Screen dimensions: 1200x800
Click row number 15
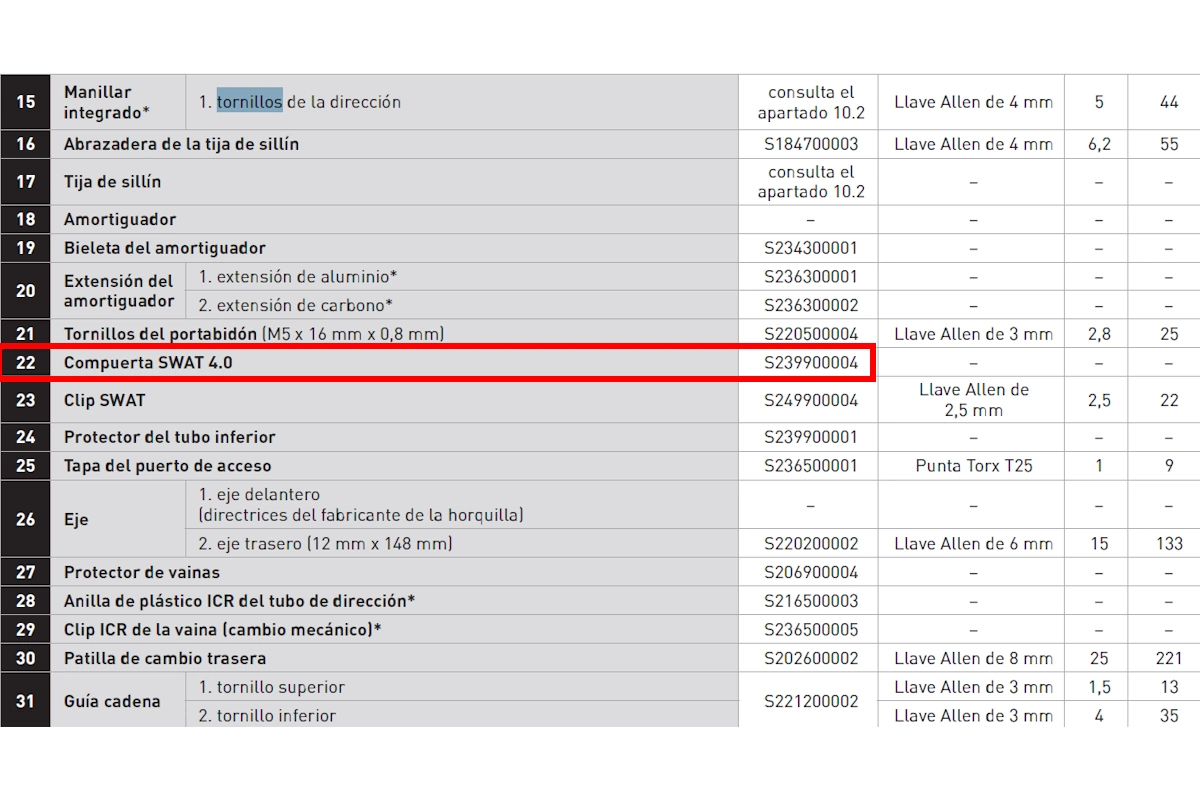[x=26, y=102]
